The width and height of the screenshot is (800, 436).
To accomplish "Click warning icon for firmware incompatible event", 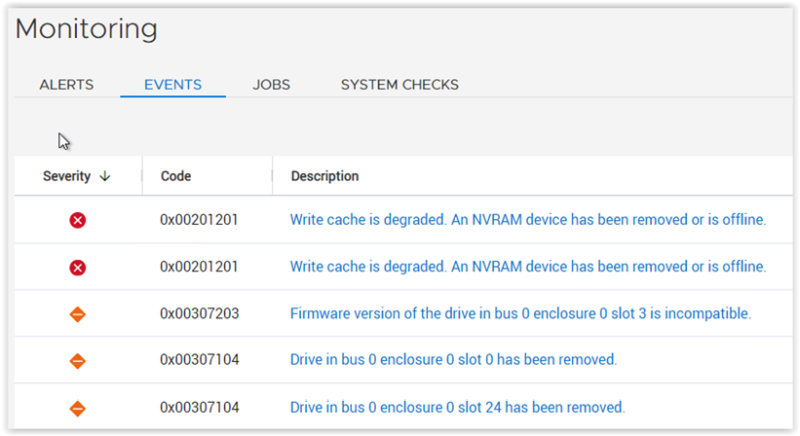I will [78, 314].
